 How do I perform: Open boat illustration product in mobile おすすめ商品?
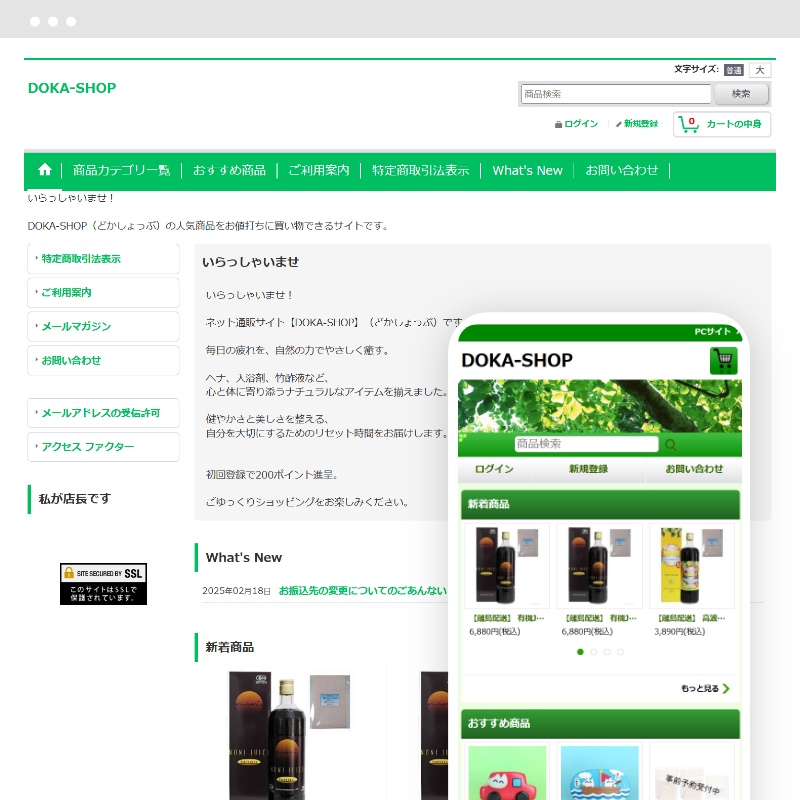tap(599, 772)
